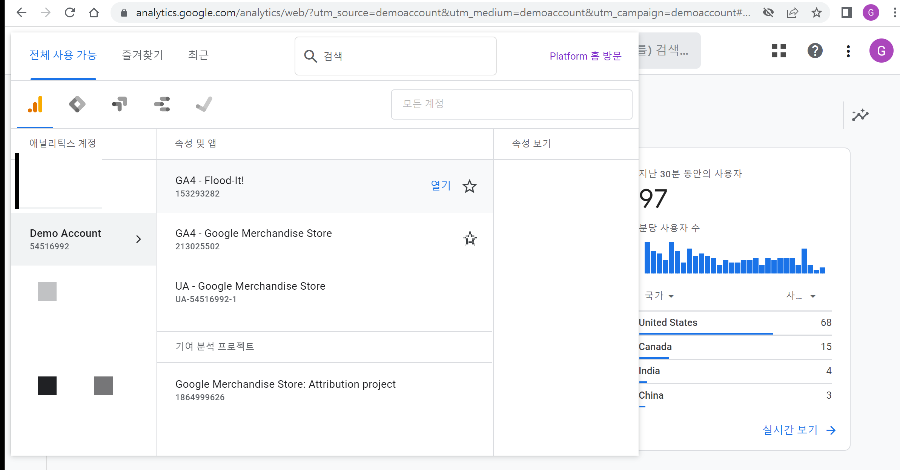The height and width of the screenshot is (470, 900).
Task: Open the Platform 홈 방문 link
Action: coord(585,56)
